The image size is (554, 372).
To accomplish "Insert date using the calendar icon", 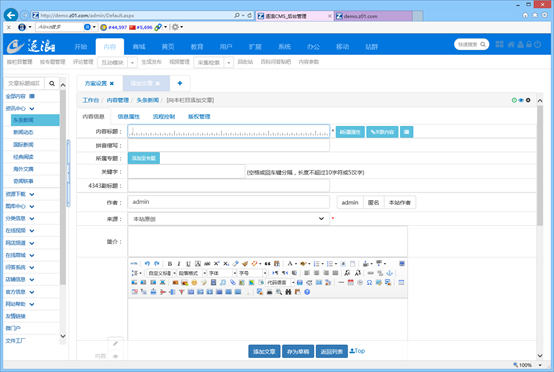I will click(350, 283).
